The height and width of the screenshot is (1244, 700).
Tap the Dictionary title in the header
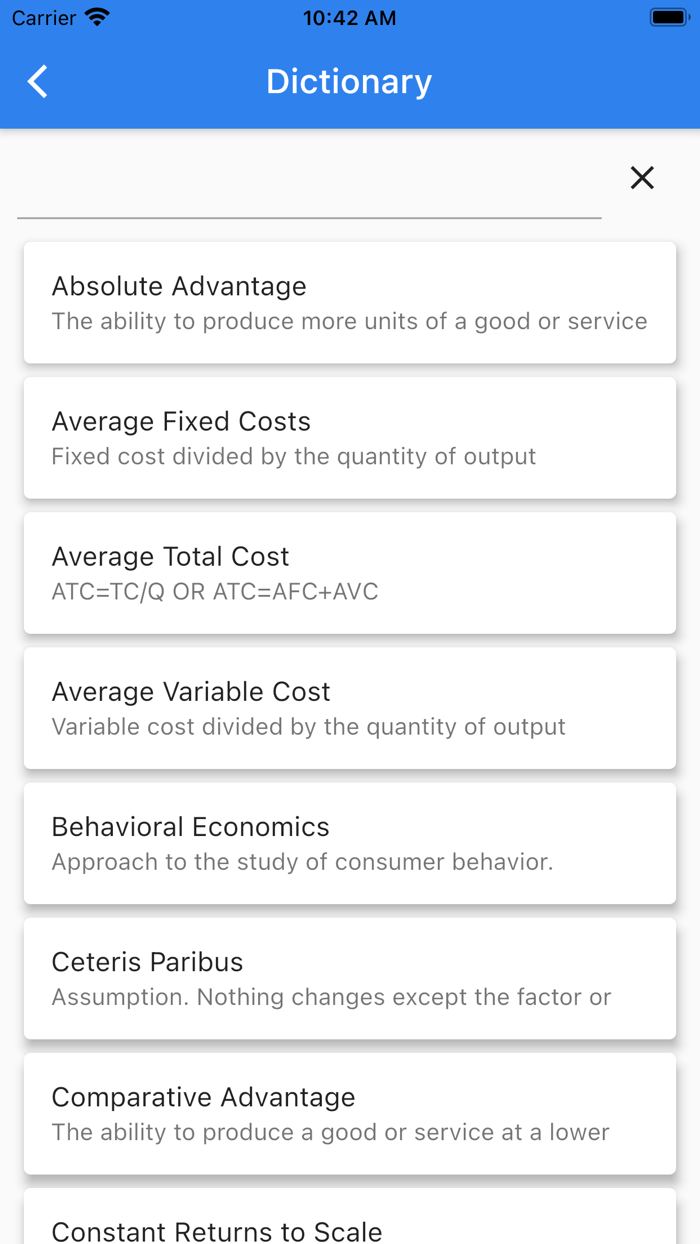(349, 81)
